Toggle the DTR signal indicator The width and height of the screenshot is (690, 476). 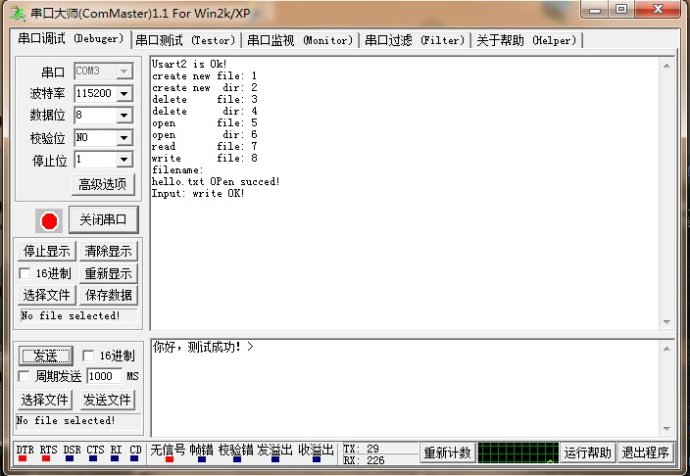point(25,457)
